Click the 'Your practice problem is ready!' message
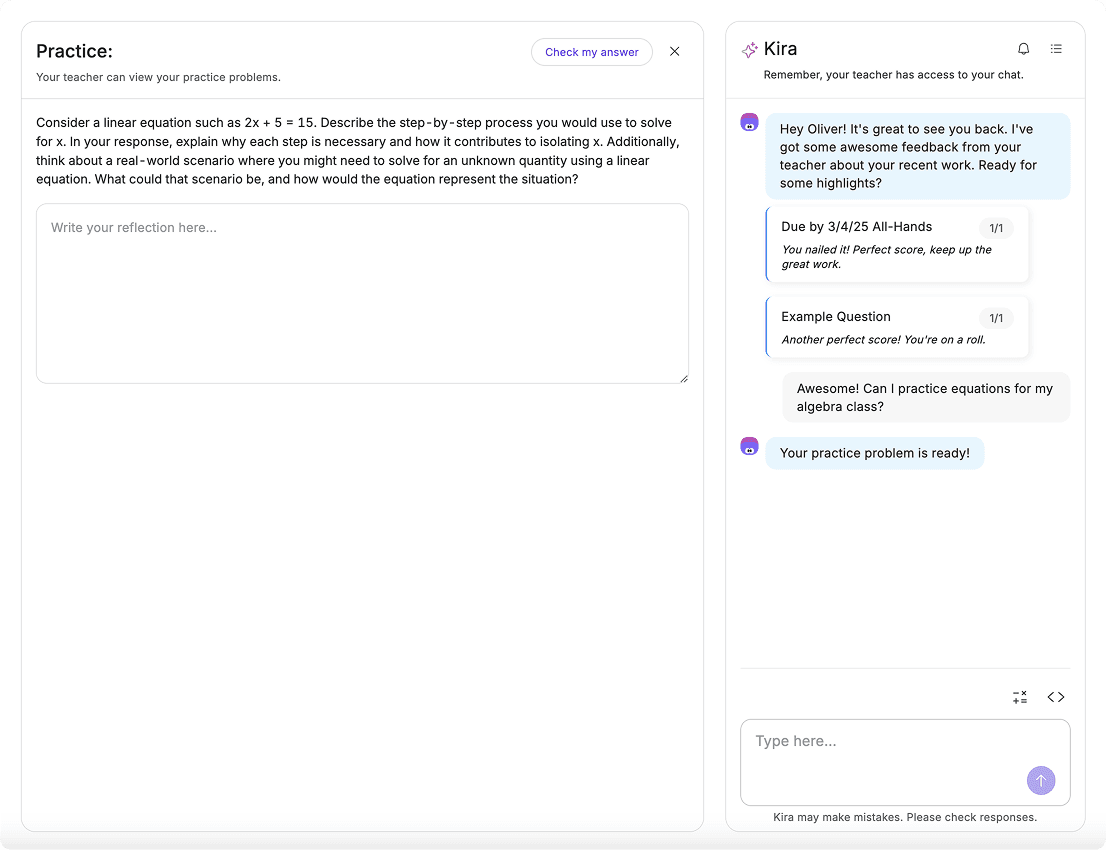Screen dimensions: 1106x850 [874, 453]
